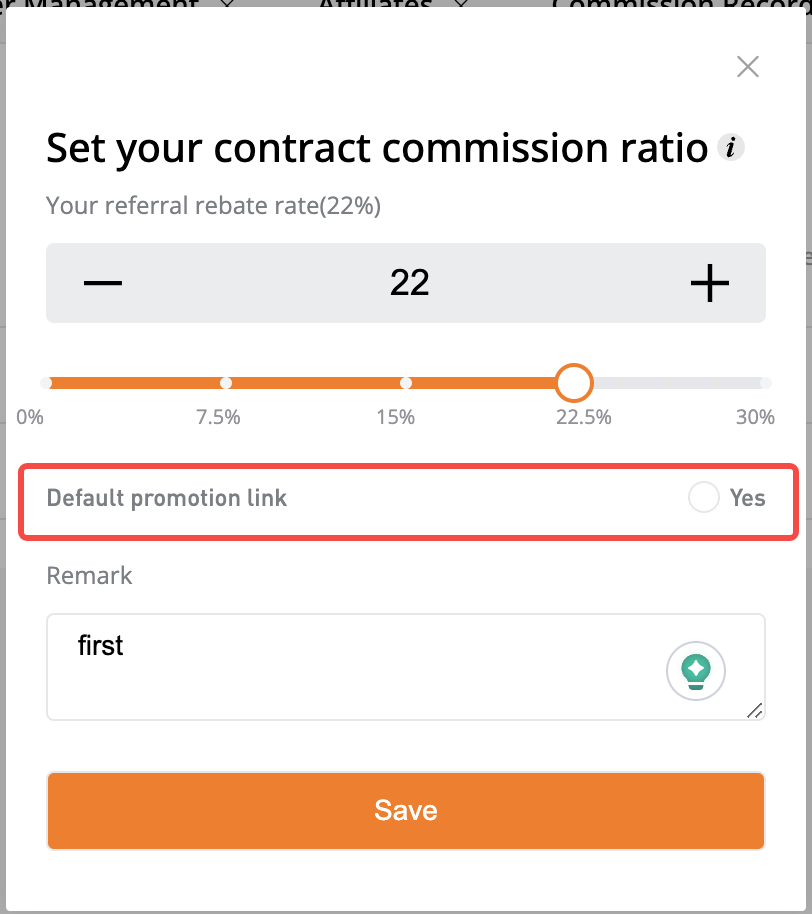Increase the rebate rate with the plus button

point(709,283)
